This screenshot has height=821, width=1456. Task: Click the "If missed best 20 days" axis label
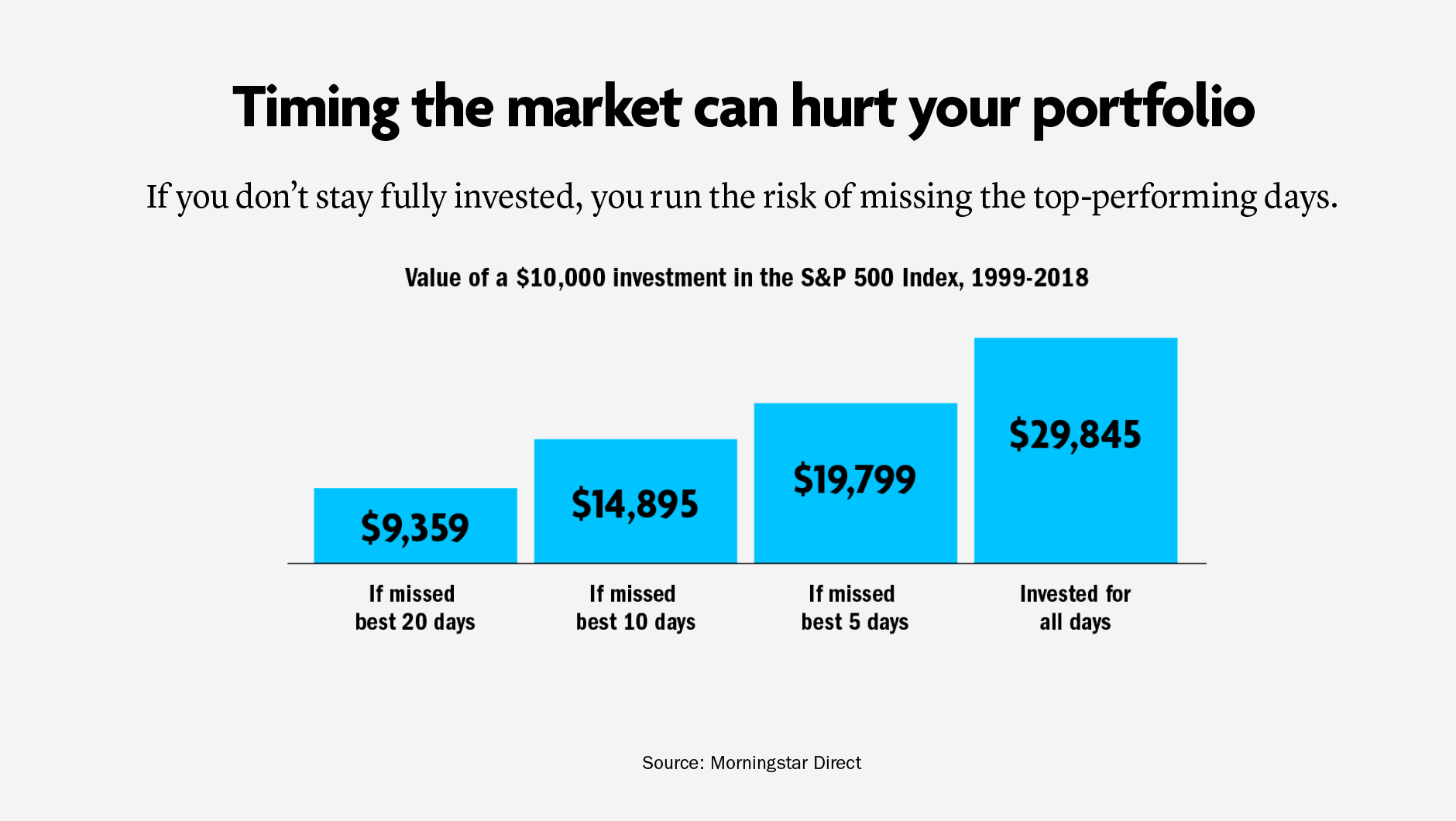click(415, 608)
